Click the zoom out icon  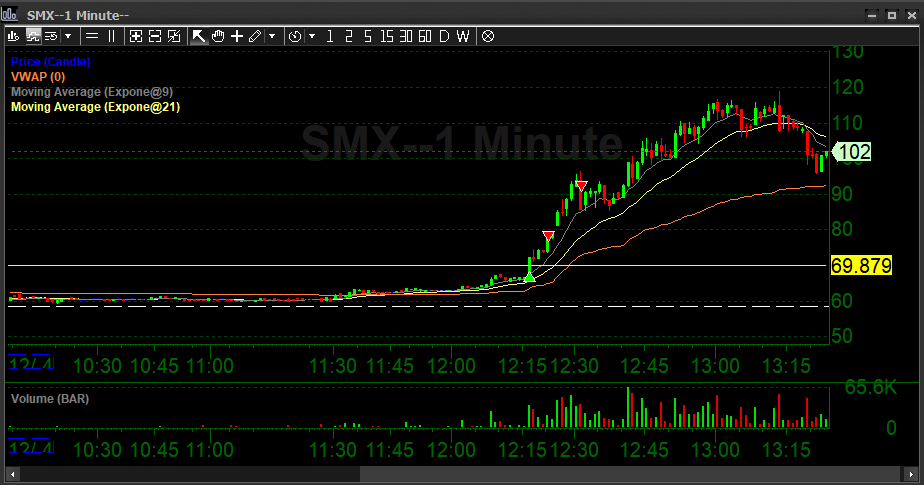pos(155,37)
